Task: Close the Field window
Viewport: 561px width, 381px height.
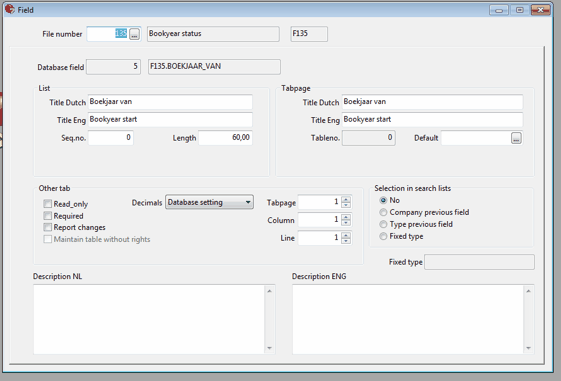Action: [541, 10]
